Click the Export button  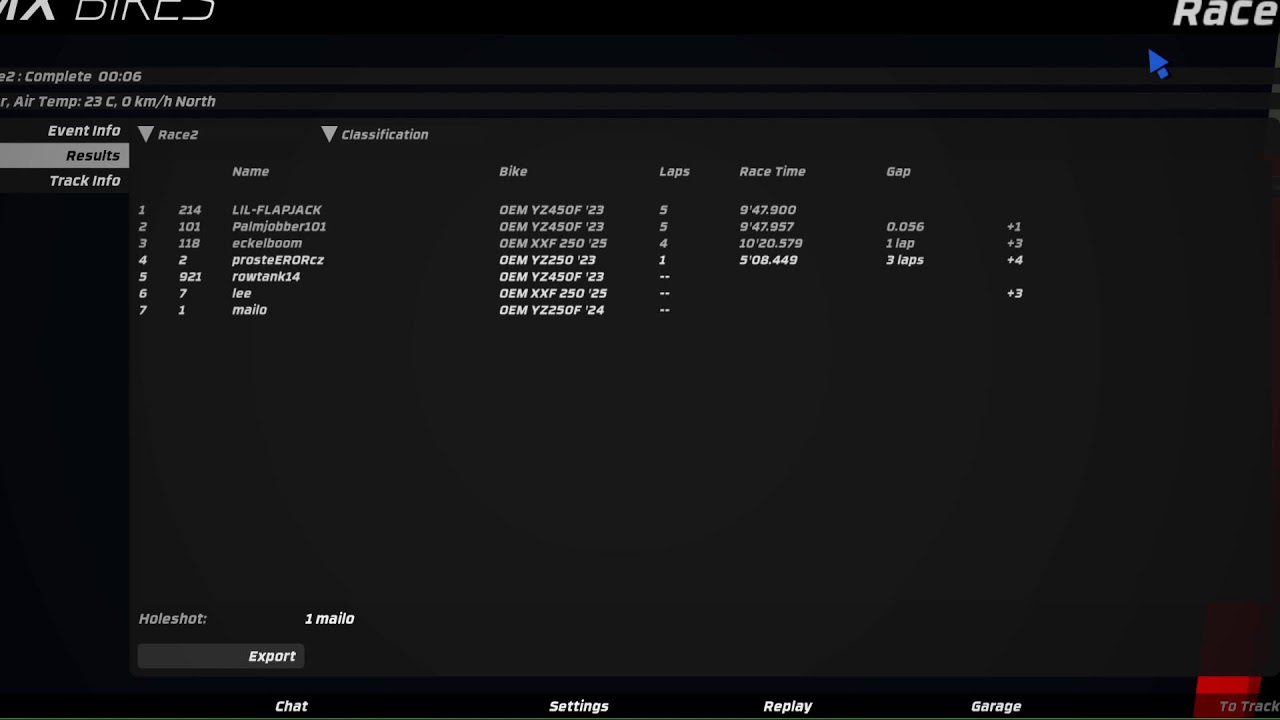pyautogui.click(x=221, y=656)
